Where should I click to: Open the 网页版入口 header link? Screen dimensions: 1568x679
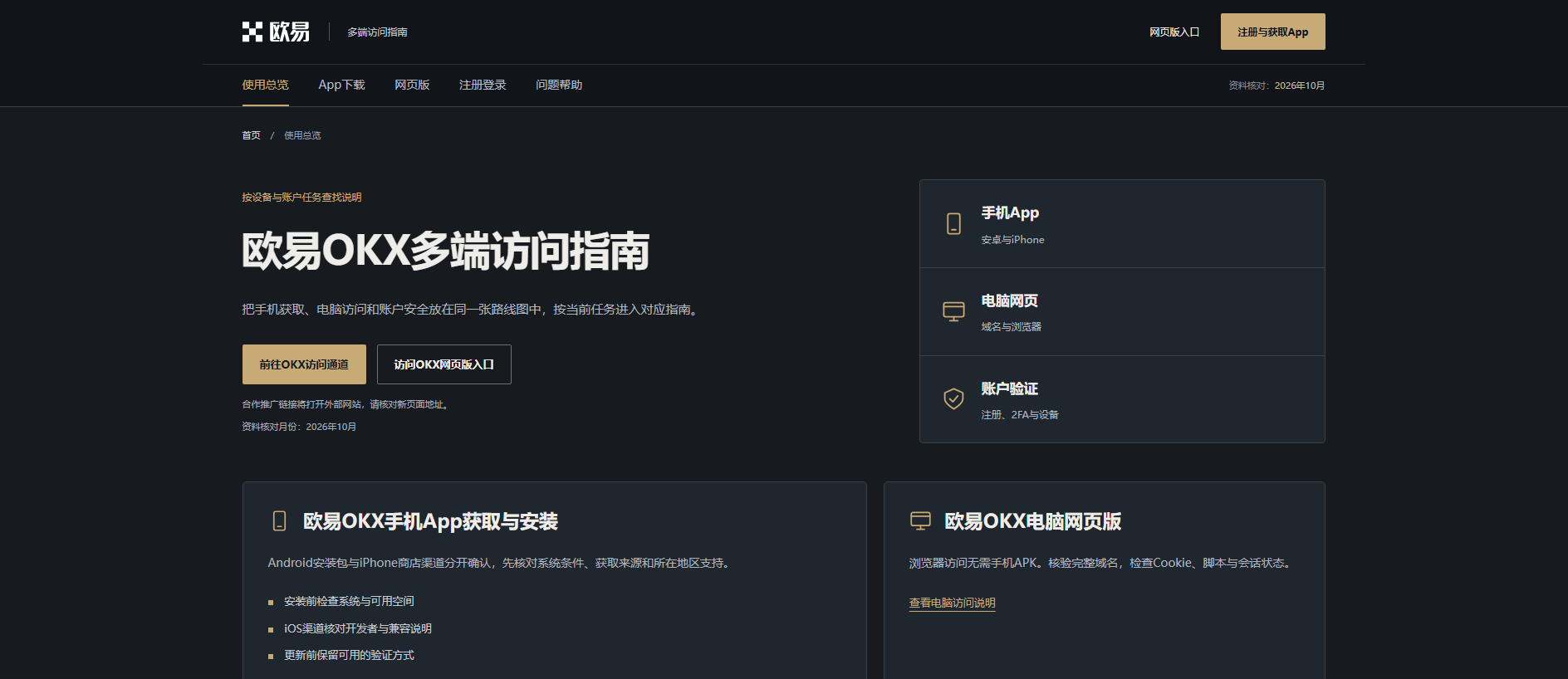pyautogui.click(x=1174, y=32)
